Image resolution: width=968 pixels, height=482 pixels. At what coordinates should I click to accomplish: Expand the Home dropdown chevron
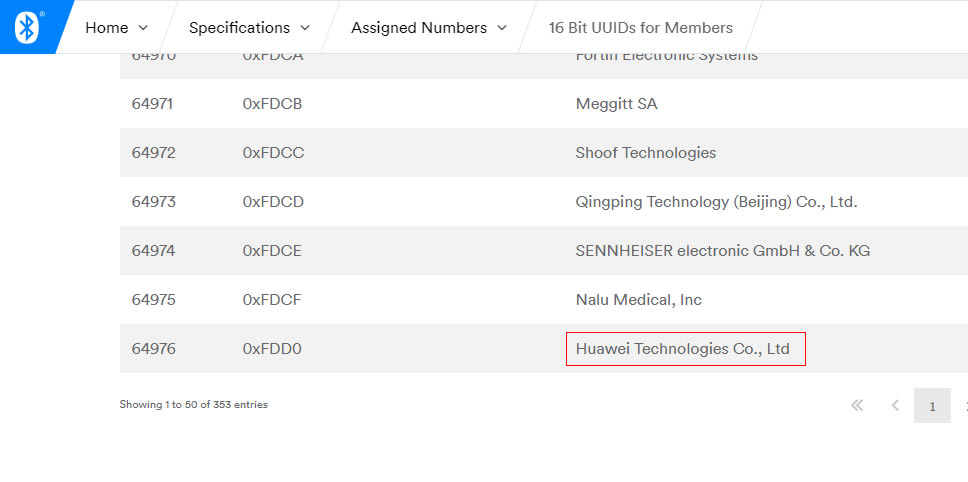pos(143,28)
